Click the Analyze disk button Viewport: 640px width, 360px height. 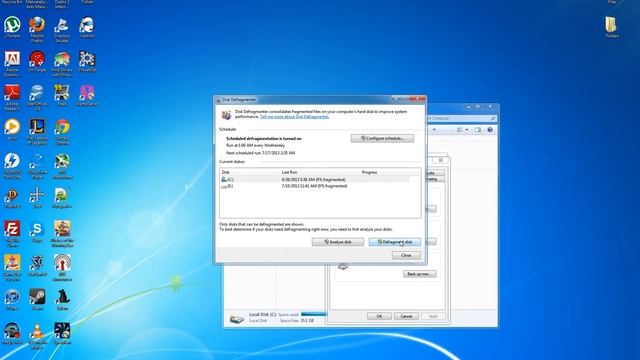click(x=338, y=242)
